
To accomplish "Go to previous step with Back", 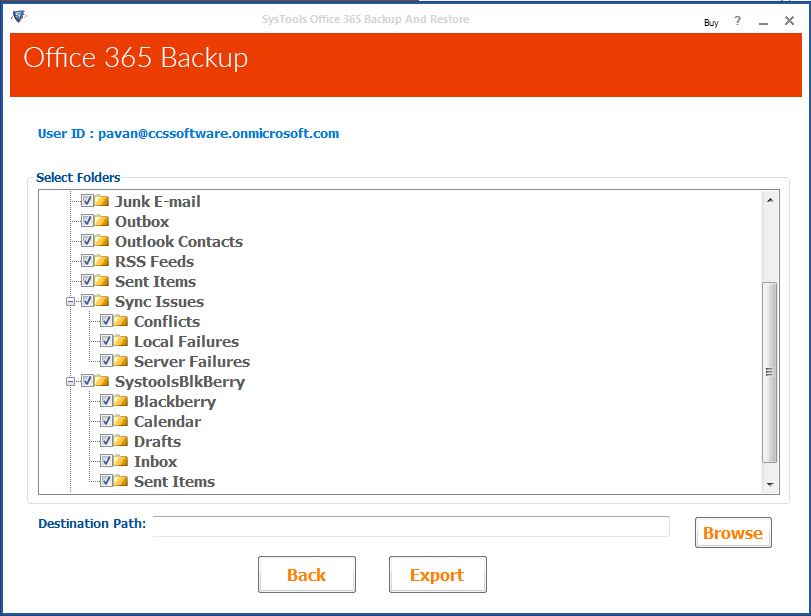I will click(307, 575).
